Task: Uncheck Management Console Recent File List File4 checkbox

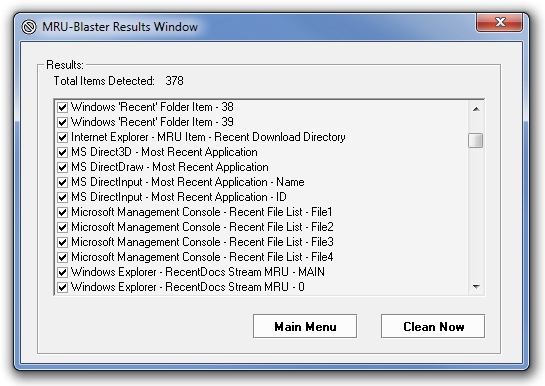Action: [x=62, y=257]
